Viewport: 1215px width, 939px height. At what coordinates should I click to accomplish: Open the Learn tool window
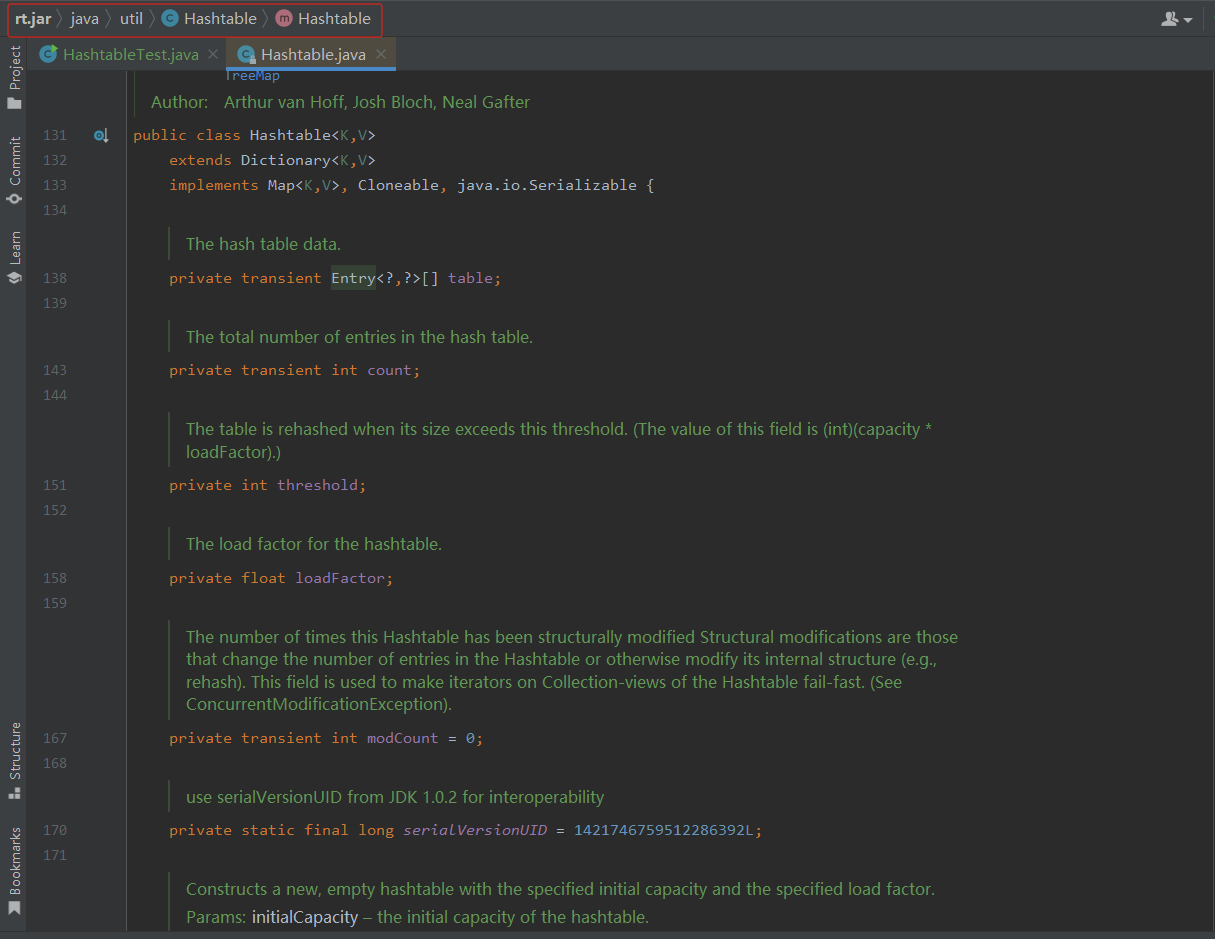point(14,258)
